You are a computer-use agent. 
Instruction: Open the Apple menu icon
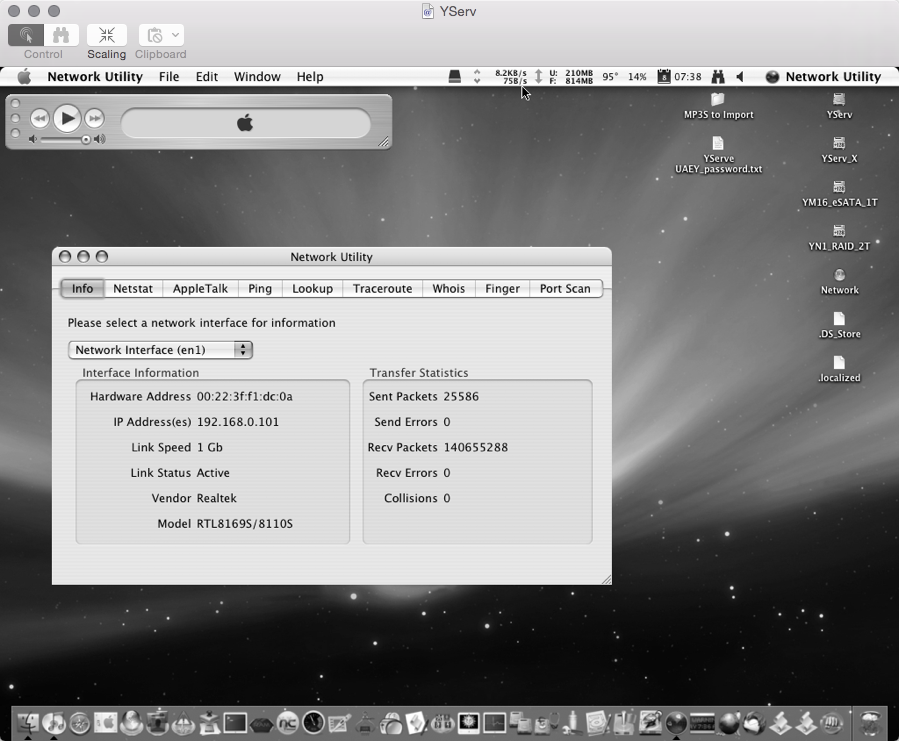(x=24, y=77)
